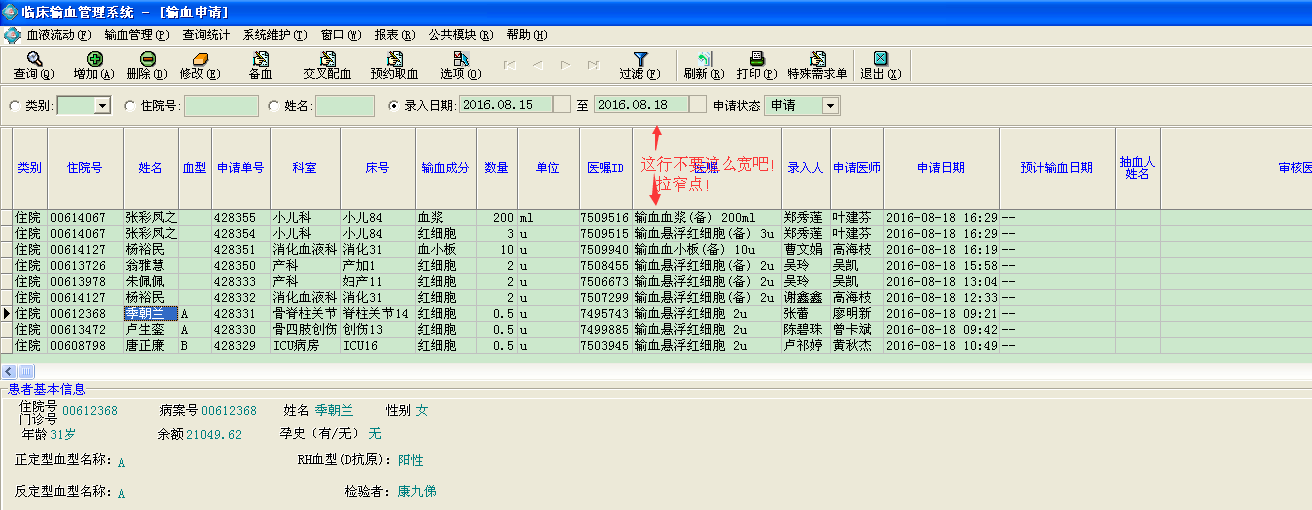Image resolution: width=1312 pixels, height=510 pixels.
Task: Click the horizontal scrollbar left arrow
Action: (8, 371)
